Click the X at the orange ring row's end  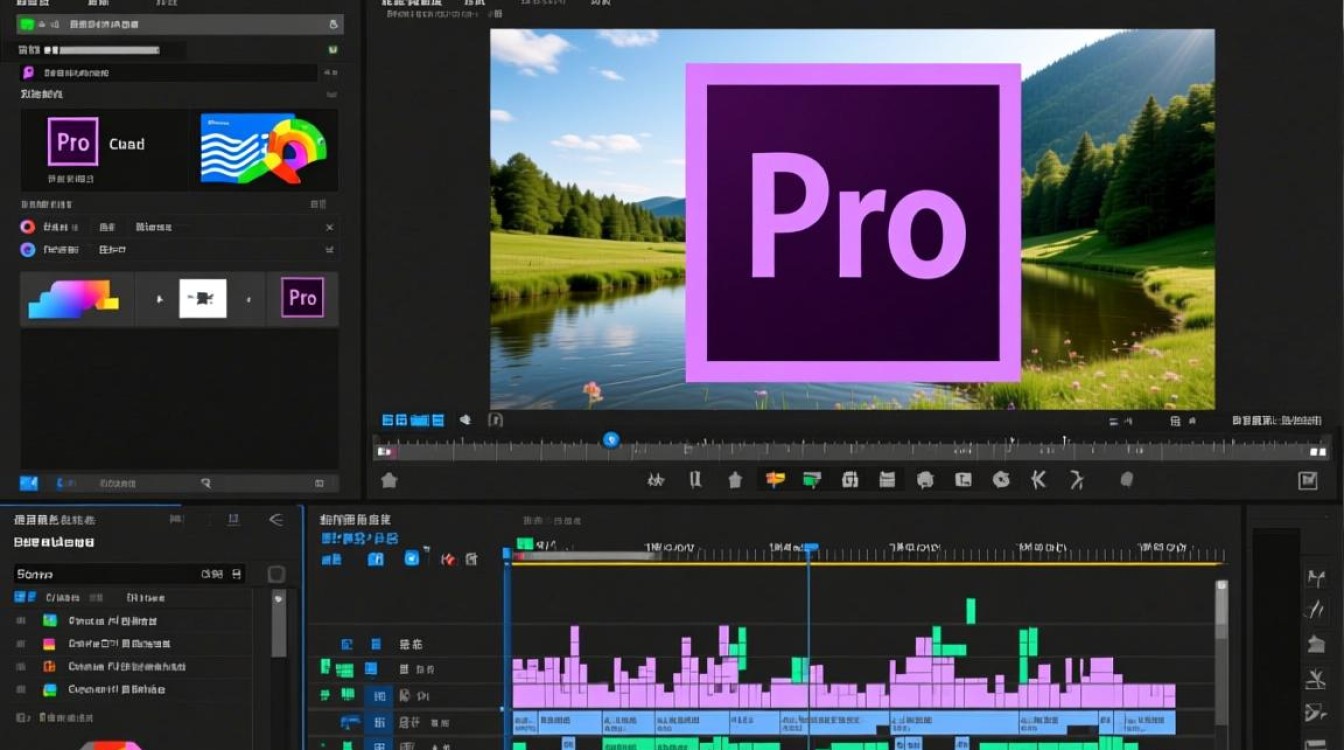(329, 227)
